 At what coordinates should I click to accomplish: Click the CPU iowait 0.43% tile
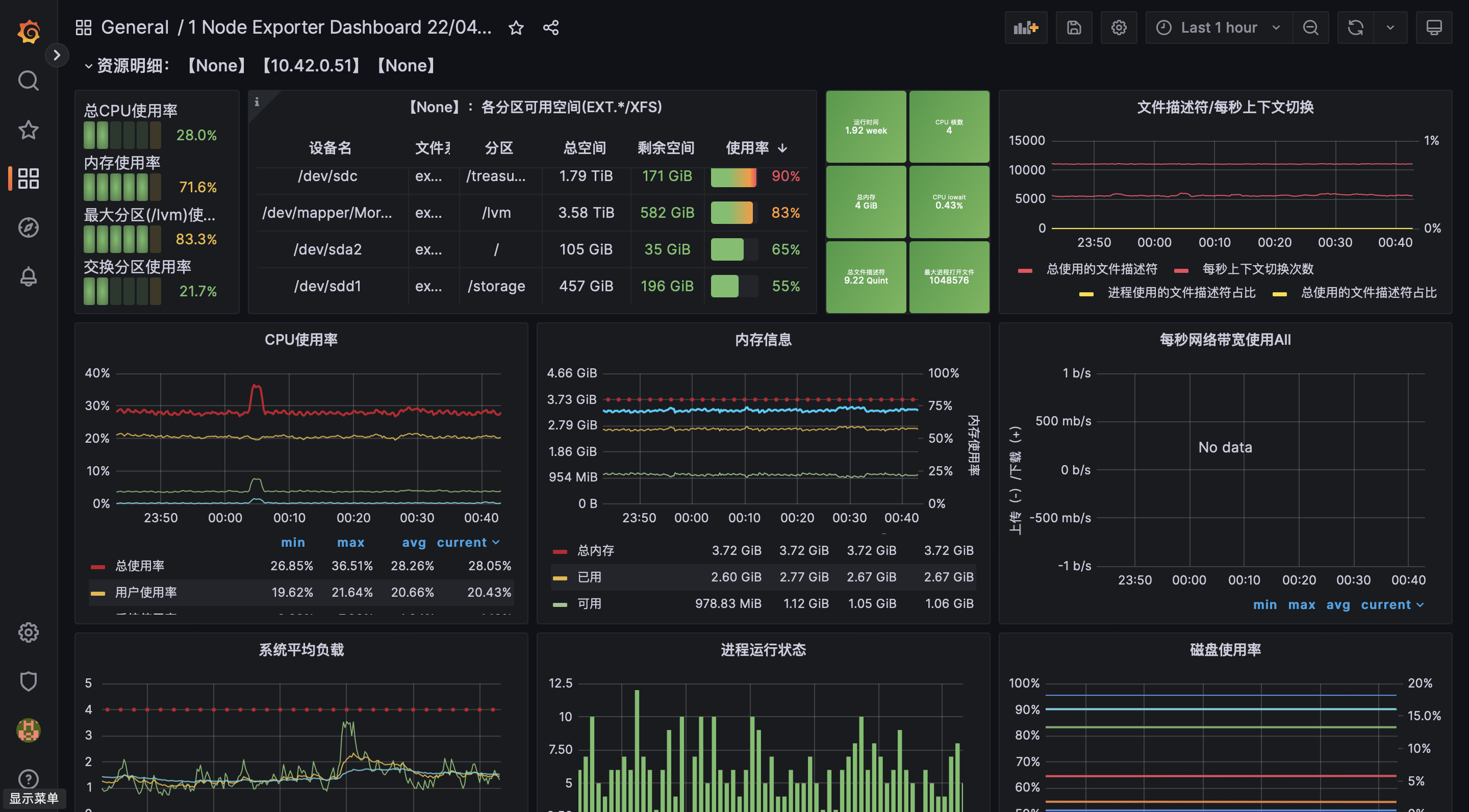click(949, 201)
